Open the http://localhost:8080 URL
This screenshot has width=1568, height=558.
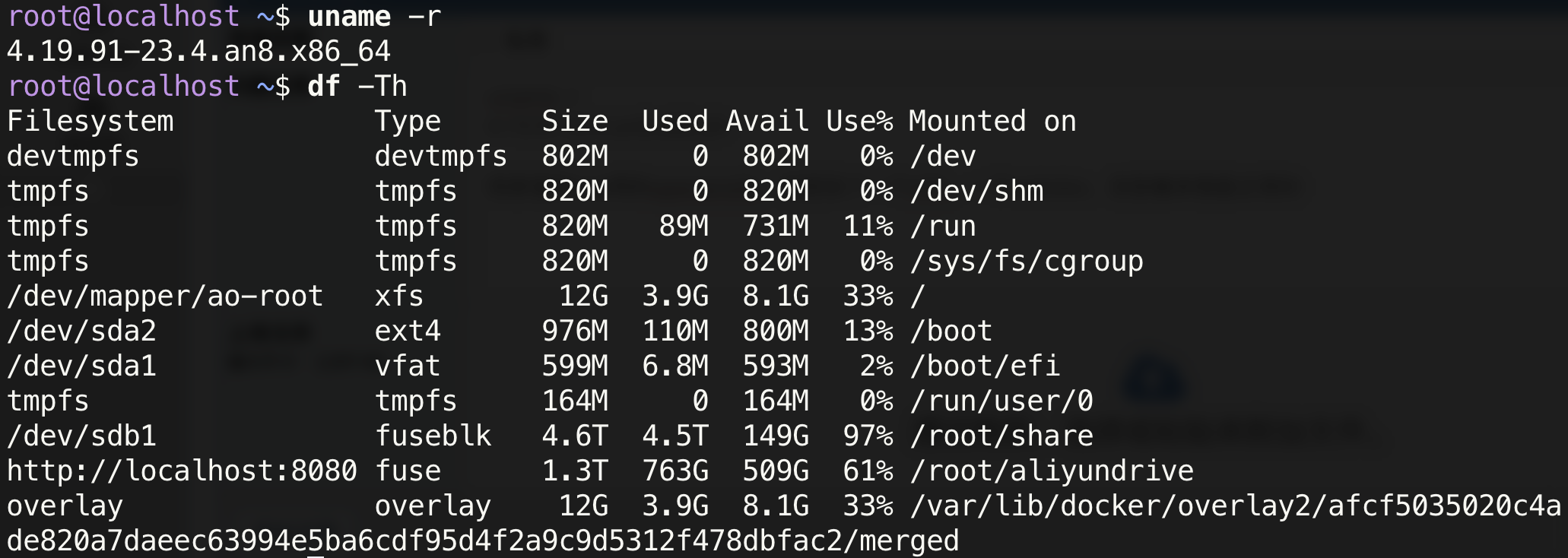[x=182, y=471]
